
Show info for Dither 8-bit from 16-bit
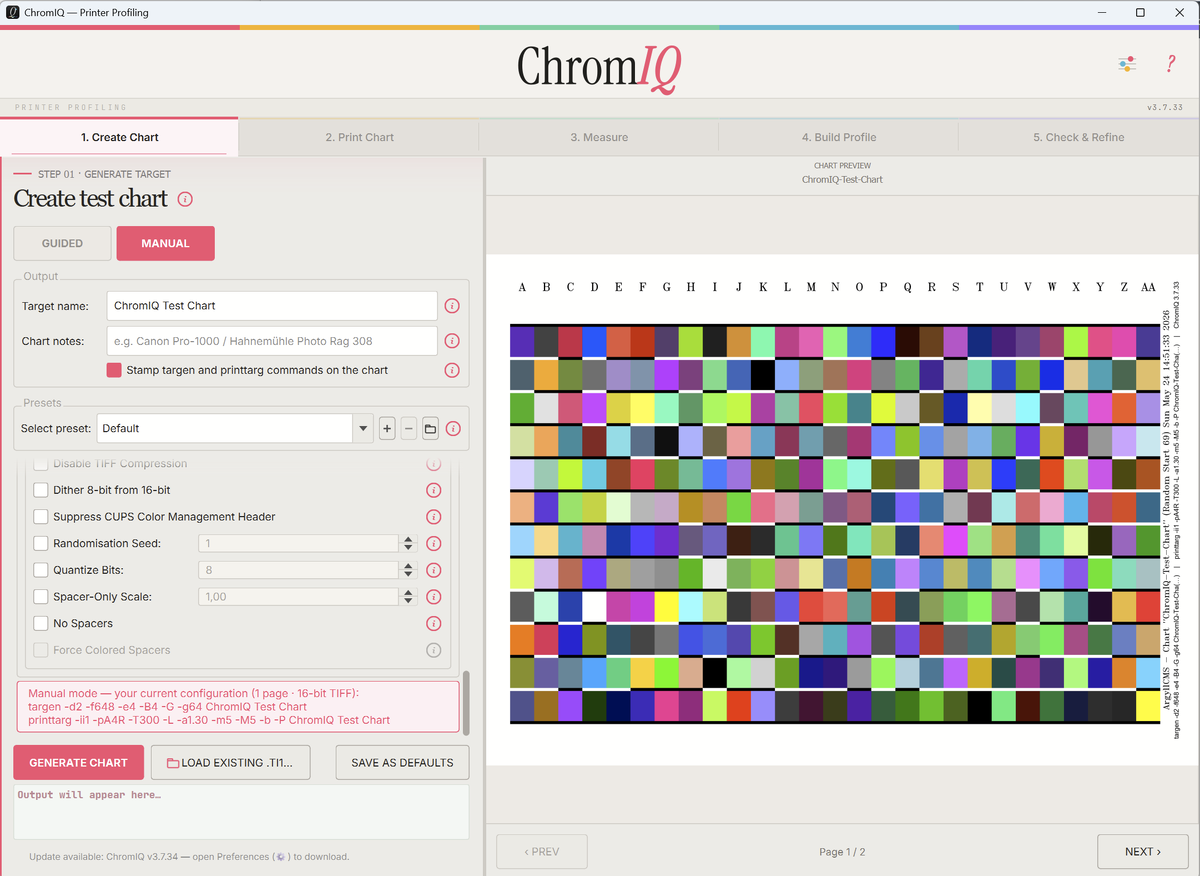434,490
